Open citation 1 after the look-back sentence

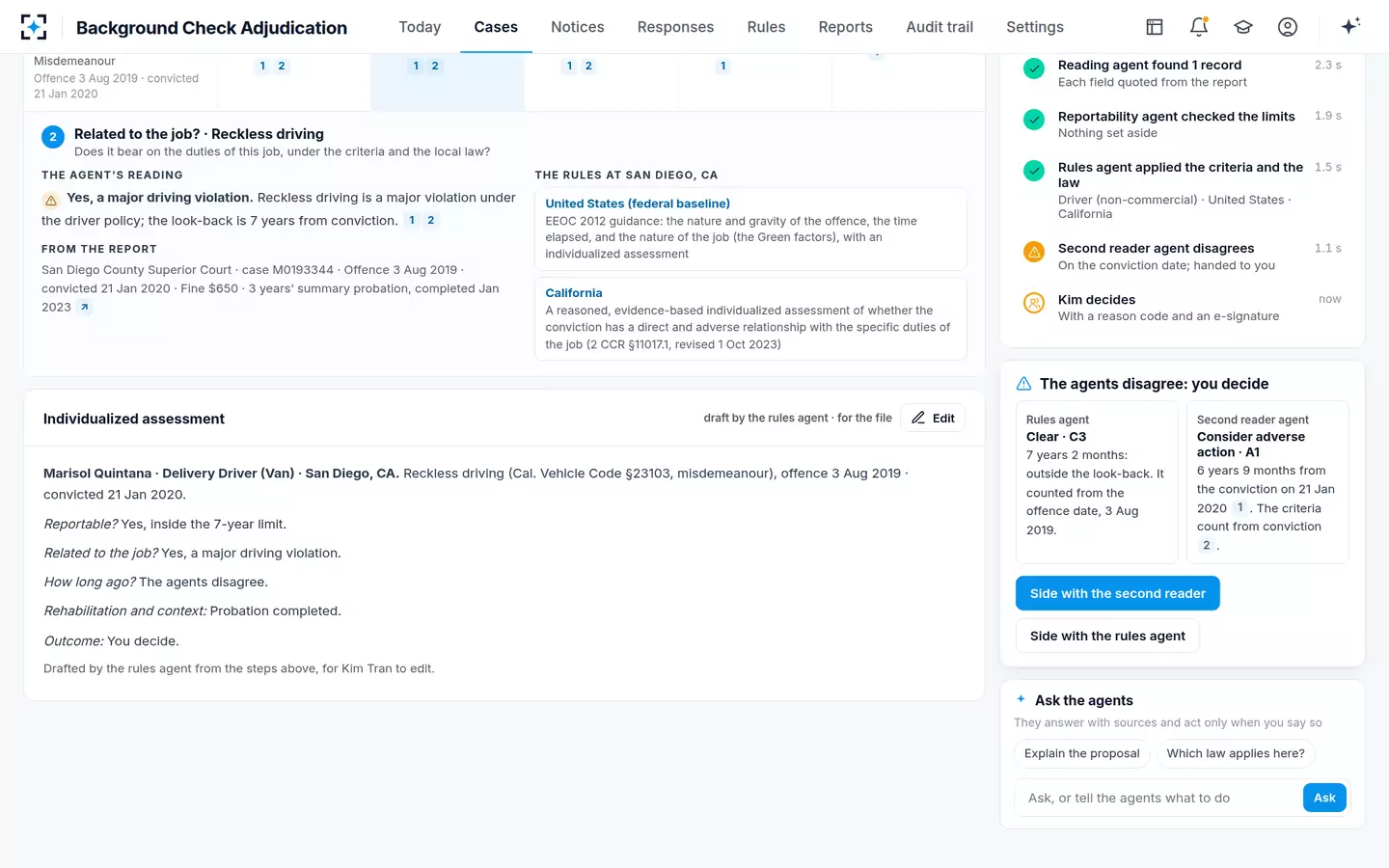[x=412, y=221]
